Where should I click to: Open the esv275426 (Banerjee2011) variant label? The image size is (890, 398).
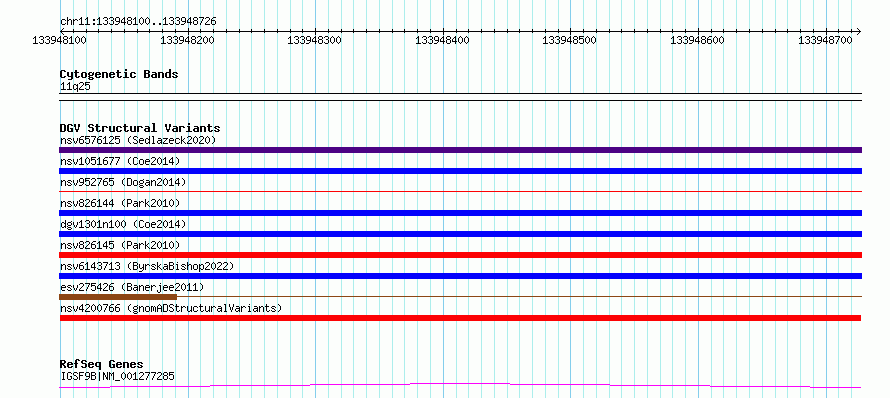pyautogui.click(x=132, y=287)
